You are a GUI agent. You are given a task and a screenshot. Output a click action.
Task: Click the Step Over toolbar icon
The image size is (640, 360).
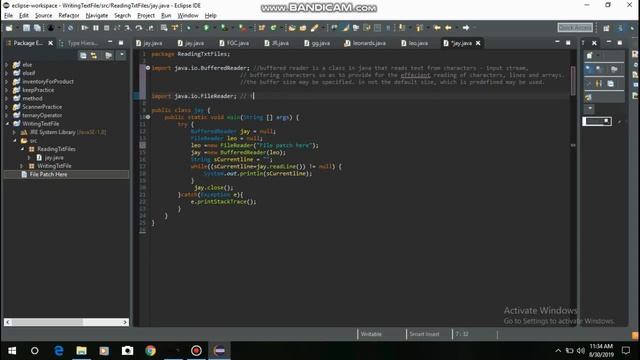coord(139,28)
